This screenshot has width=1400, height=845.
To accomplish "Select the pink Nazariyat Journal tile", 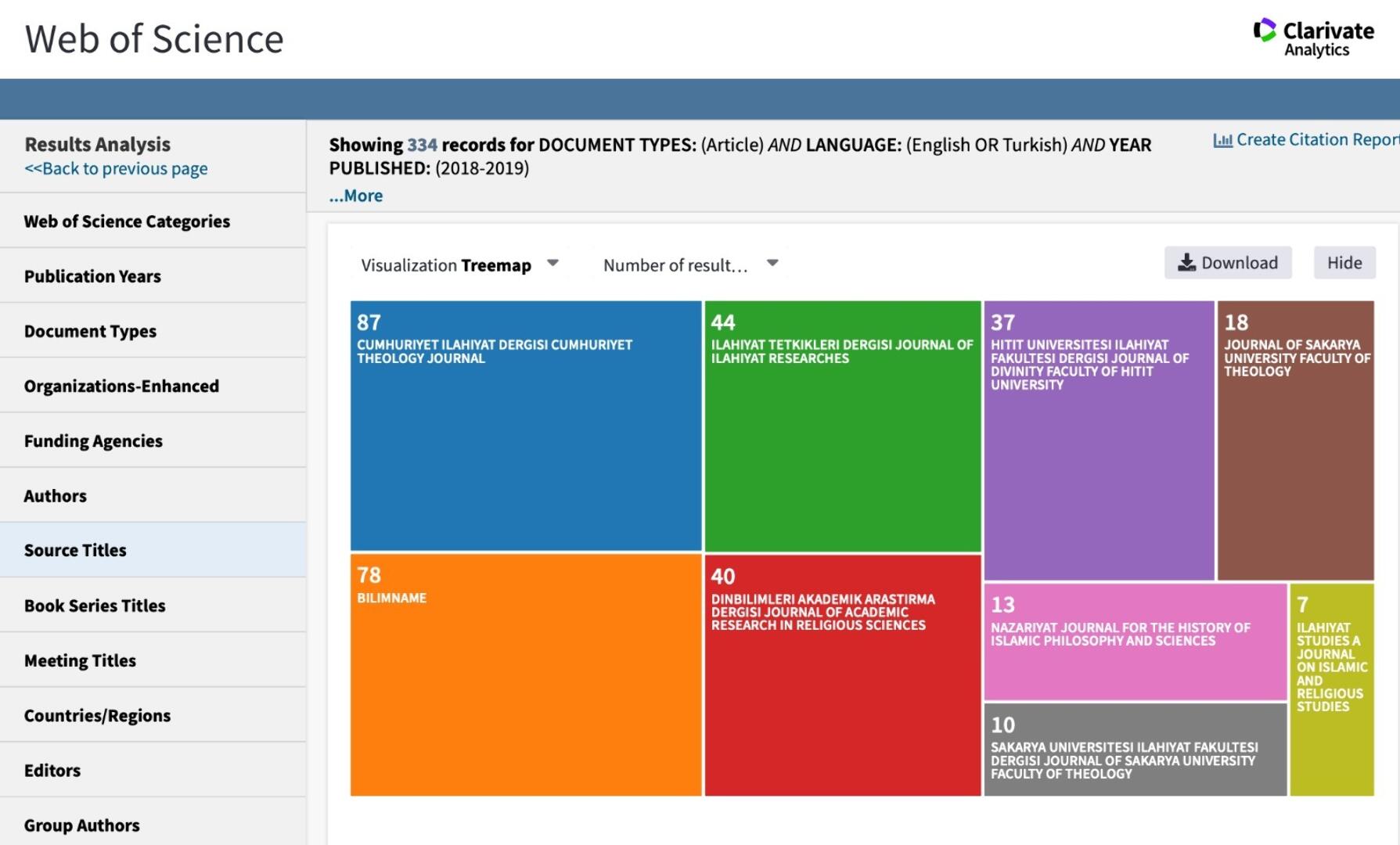I will point(1135,642).
